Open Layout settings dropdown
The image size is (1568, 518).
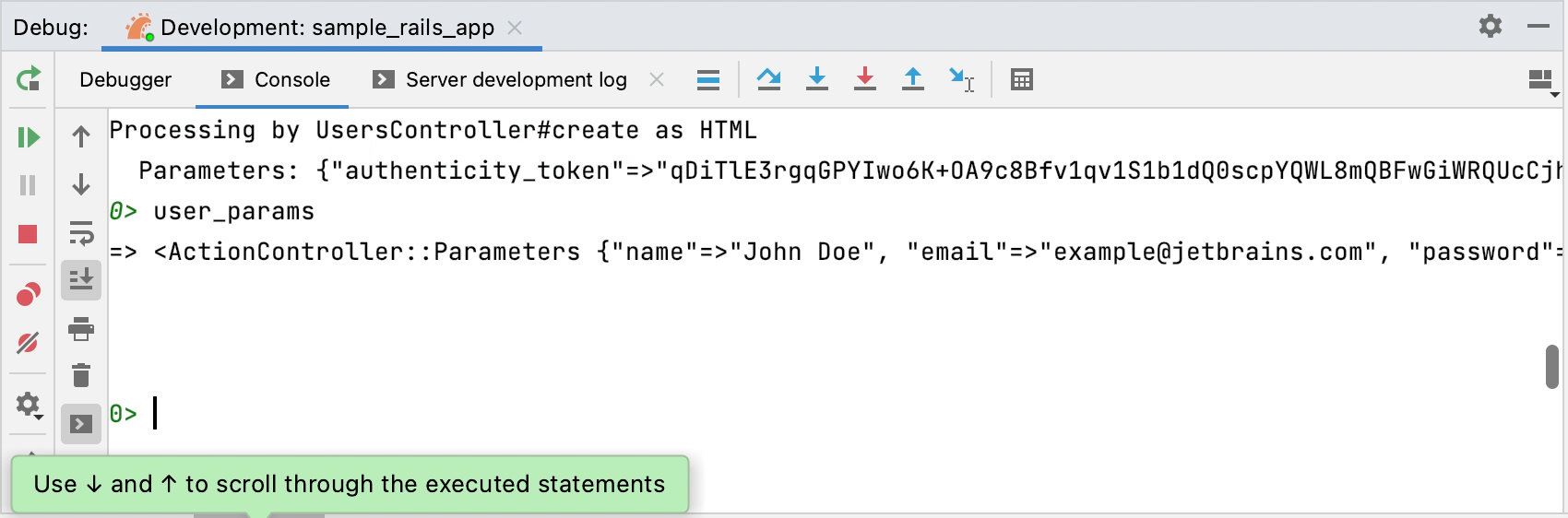click(1542, 82)
